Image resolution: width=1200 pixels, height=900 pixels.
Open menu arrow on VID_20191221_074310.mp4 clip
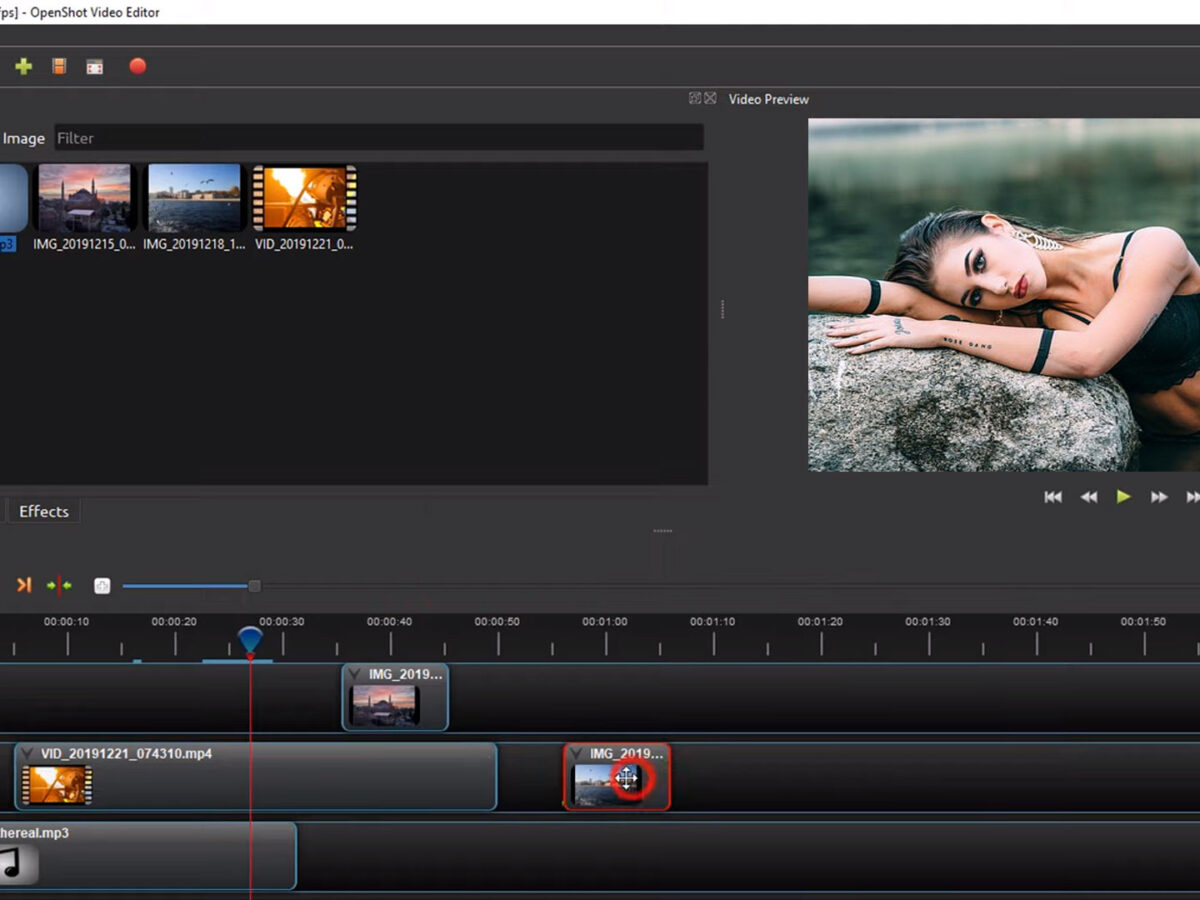(x=28, y=754)
